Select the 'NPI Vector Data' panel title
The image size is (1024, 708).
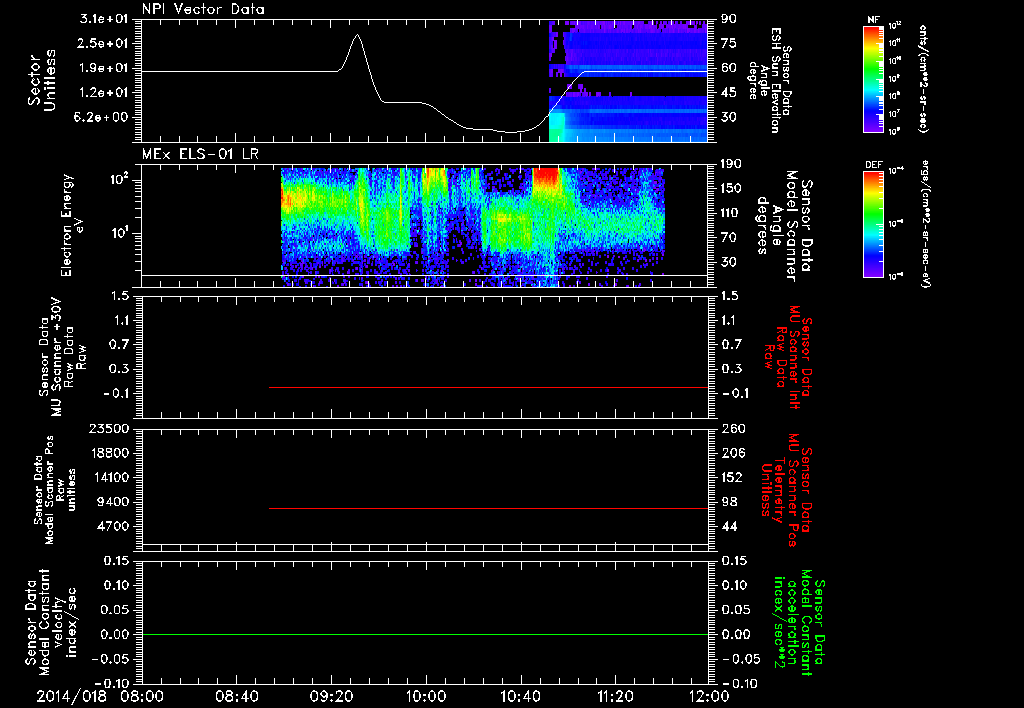click(x=203, y=9)
